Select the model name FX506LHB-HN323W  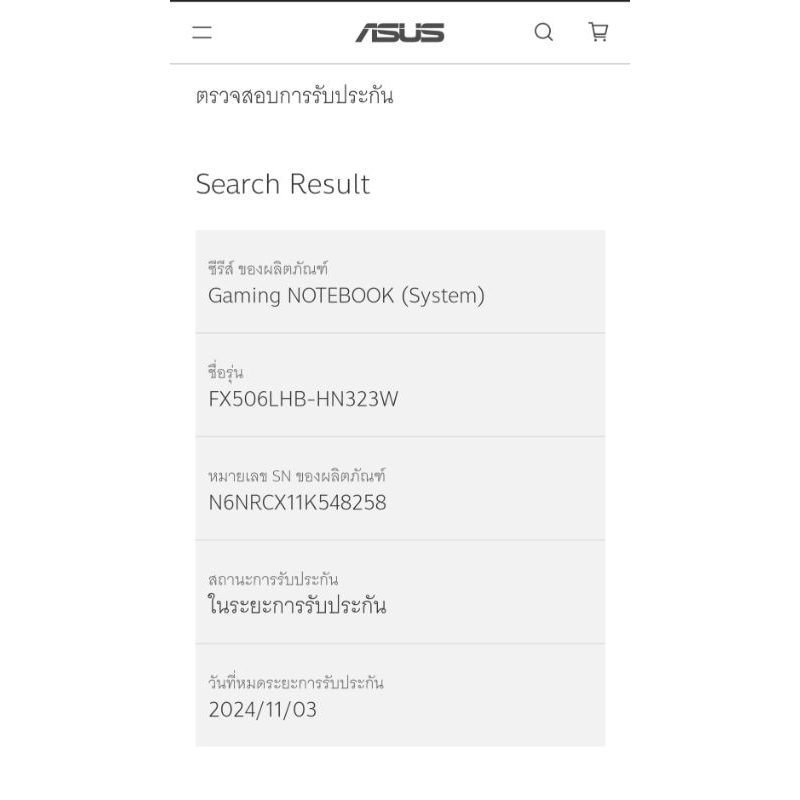coord(303,400)
